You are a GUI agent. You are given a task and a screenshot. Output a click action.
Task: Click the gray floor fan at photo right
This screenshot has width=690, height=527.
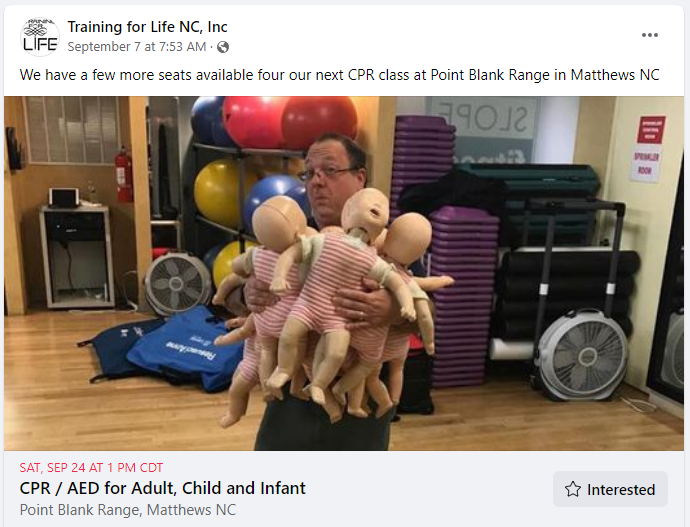pyautogui.click(x=583, y=354)
